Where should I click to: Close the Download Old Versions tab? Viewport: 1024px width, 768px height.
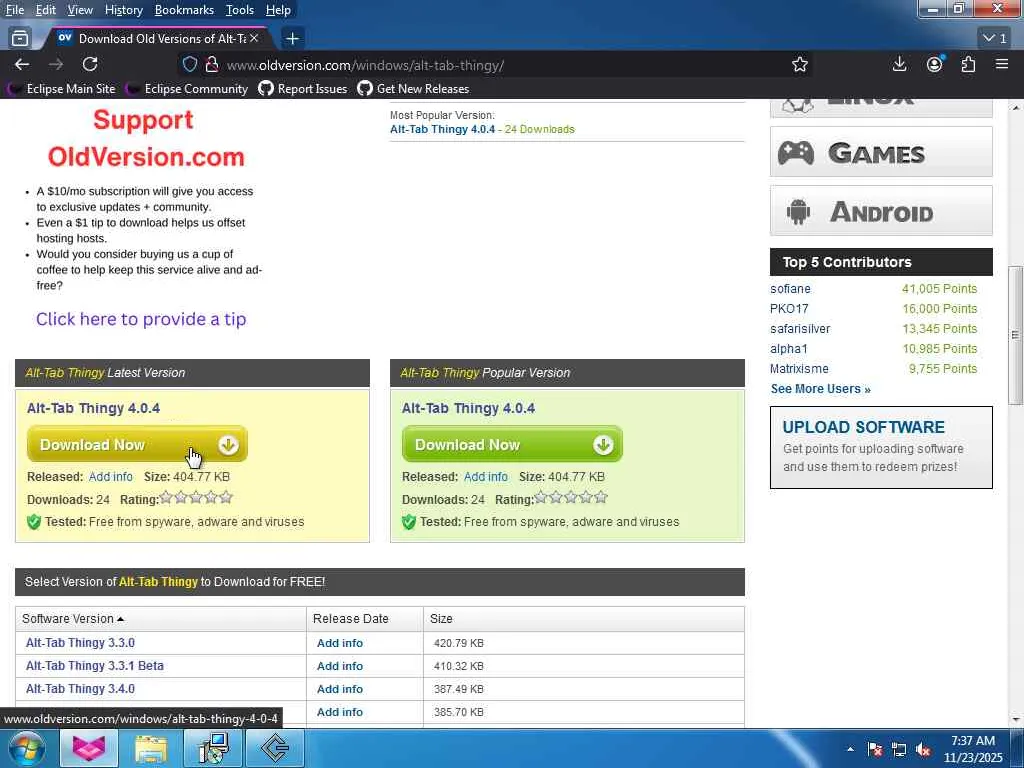coord(254,39)
